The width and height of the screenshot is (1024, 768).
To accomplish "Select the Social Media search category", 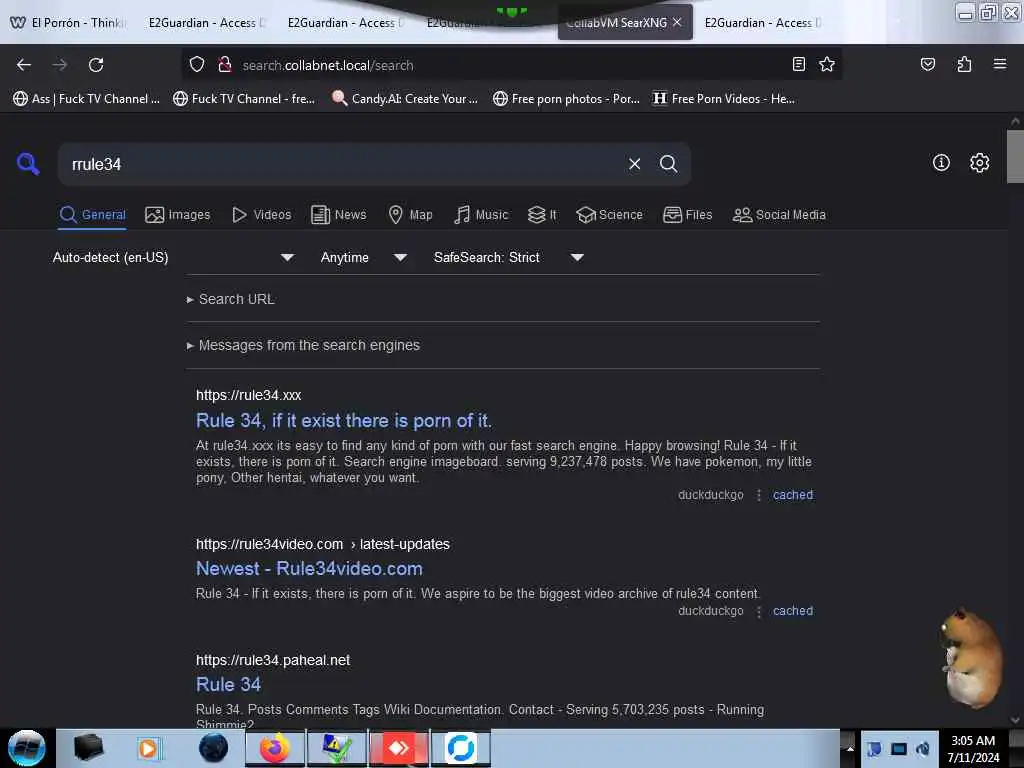I will click(779, 215).
